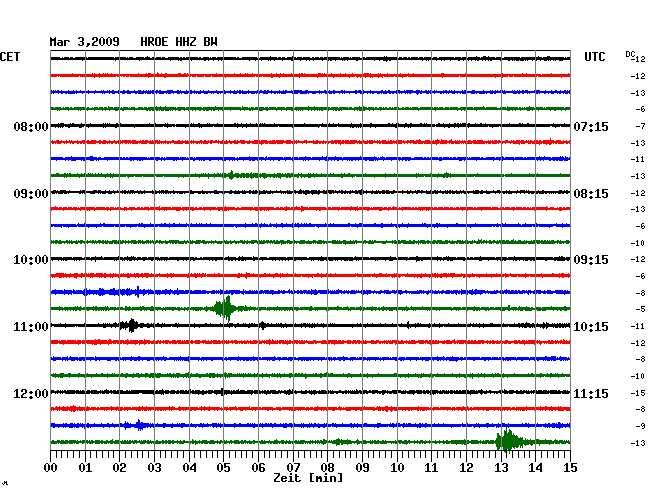Click the date label "Mar 3,2009"

85,42
